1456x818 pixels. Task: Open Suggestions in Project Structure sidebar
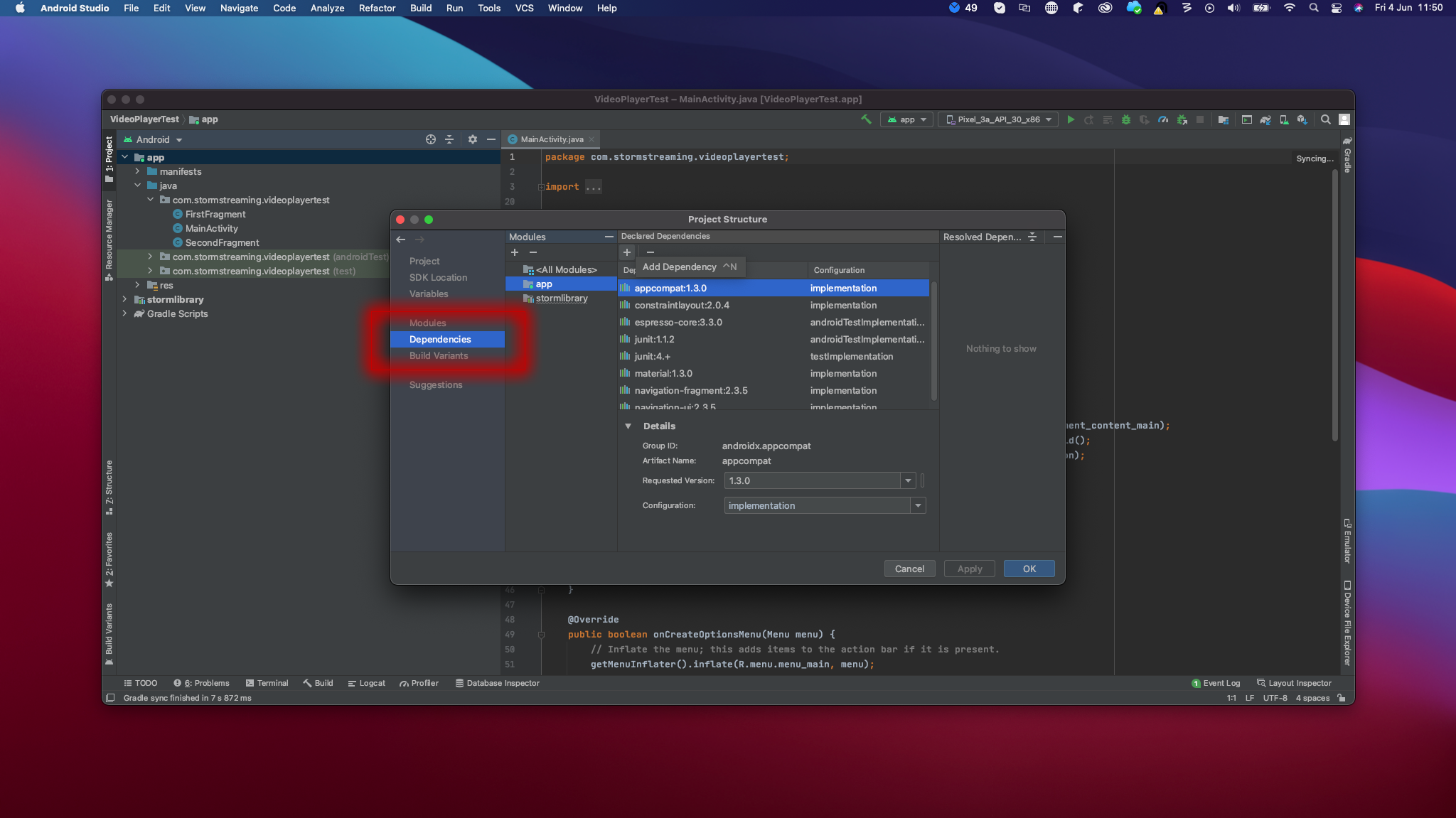tap(435, 384)
